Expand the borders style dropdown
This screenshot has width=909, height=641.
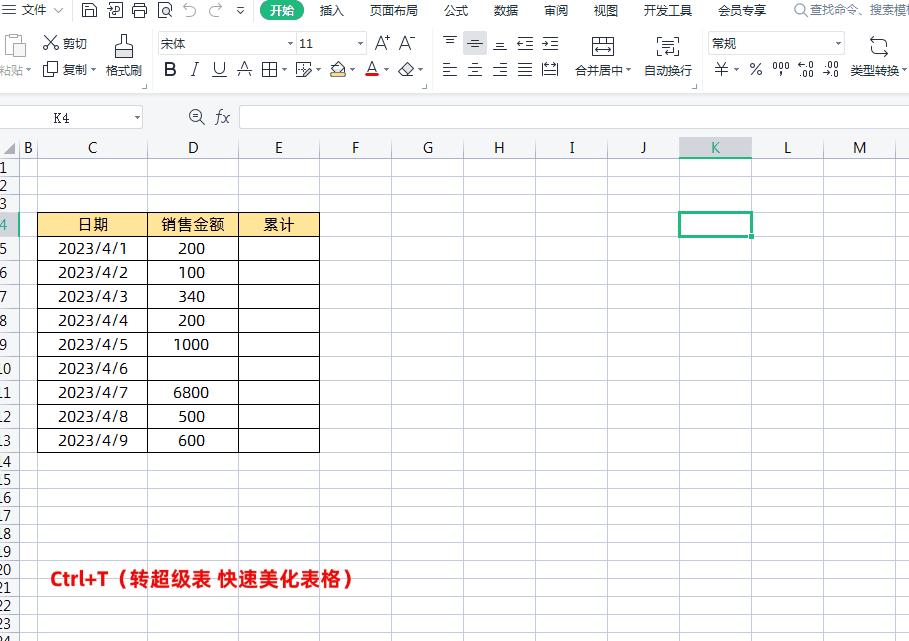tap(284, 70)
